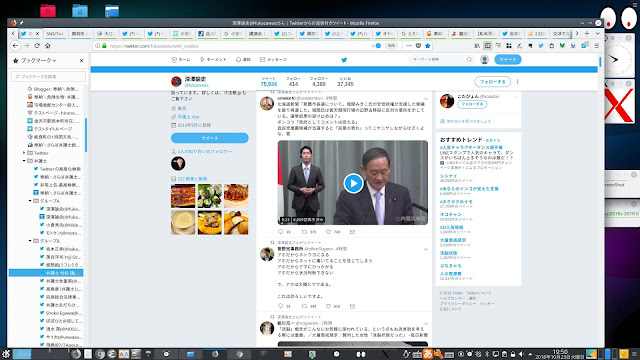Close the bookmarks sidebar with the X

pos(81,60)
